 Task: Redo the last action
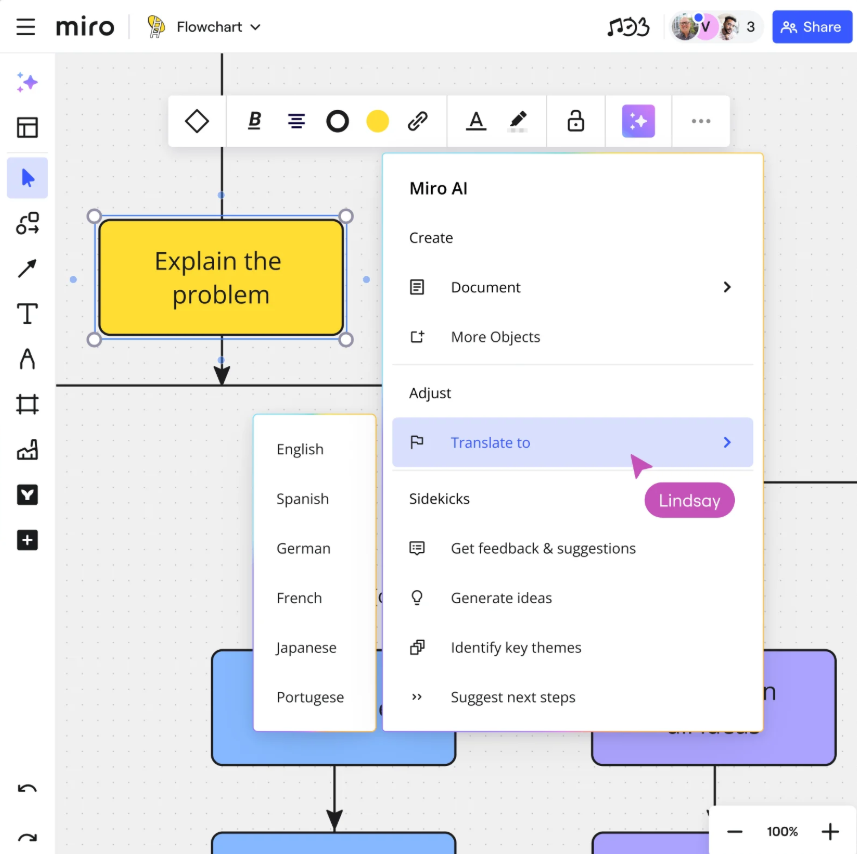point(27,837)
